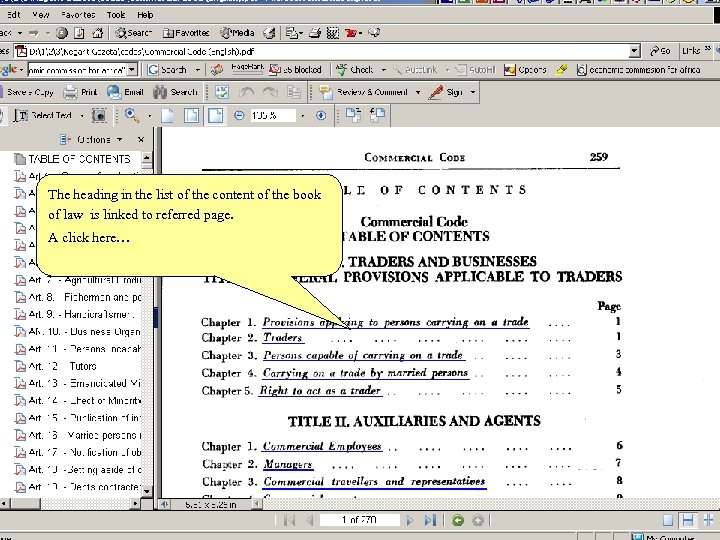Open the Google Search button dropdown arrow
The width and height of the screenshot is (720, 540).
pos(198,70)
